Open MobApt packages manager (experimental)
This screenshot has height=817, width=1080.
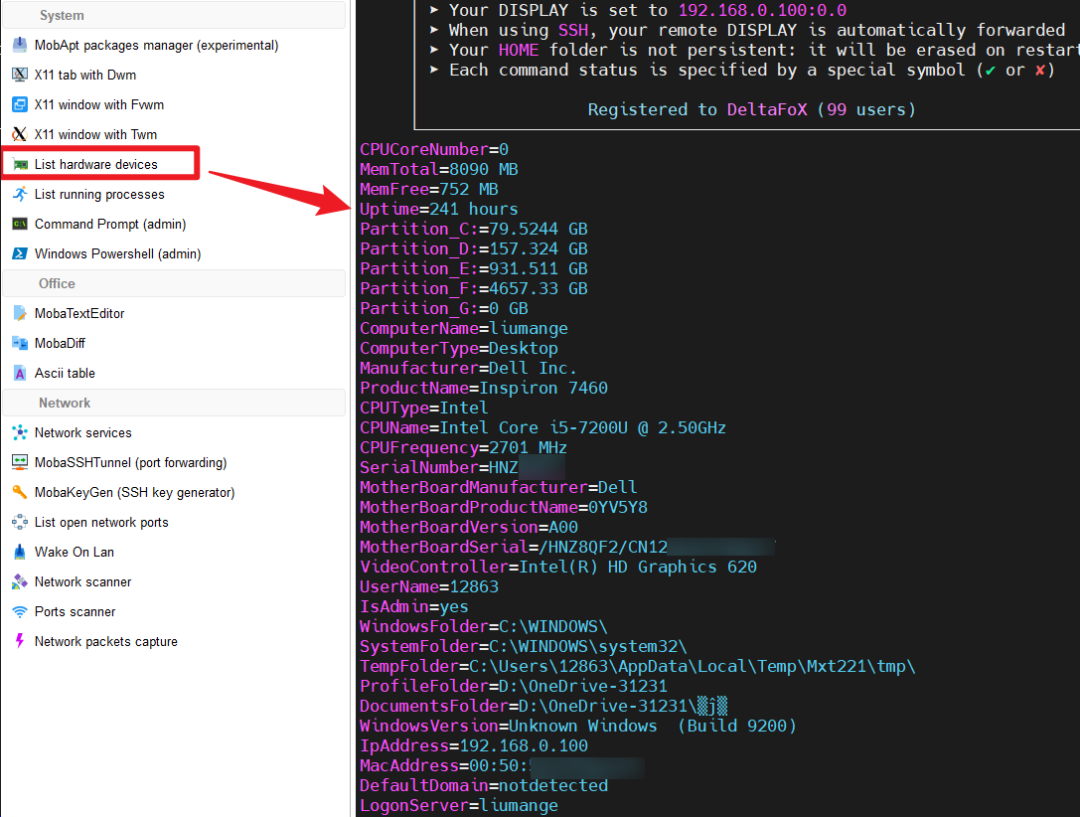tap(156, 45)
